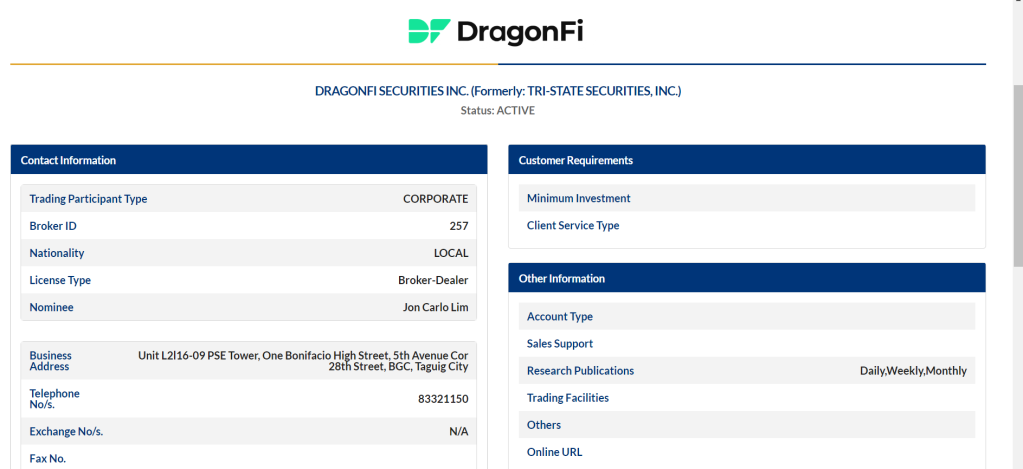Click the Fax No. label
Viewport: 1023px width, 469px height.
48,459
